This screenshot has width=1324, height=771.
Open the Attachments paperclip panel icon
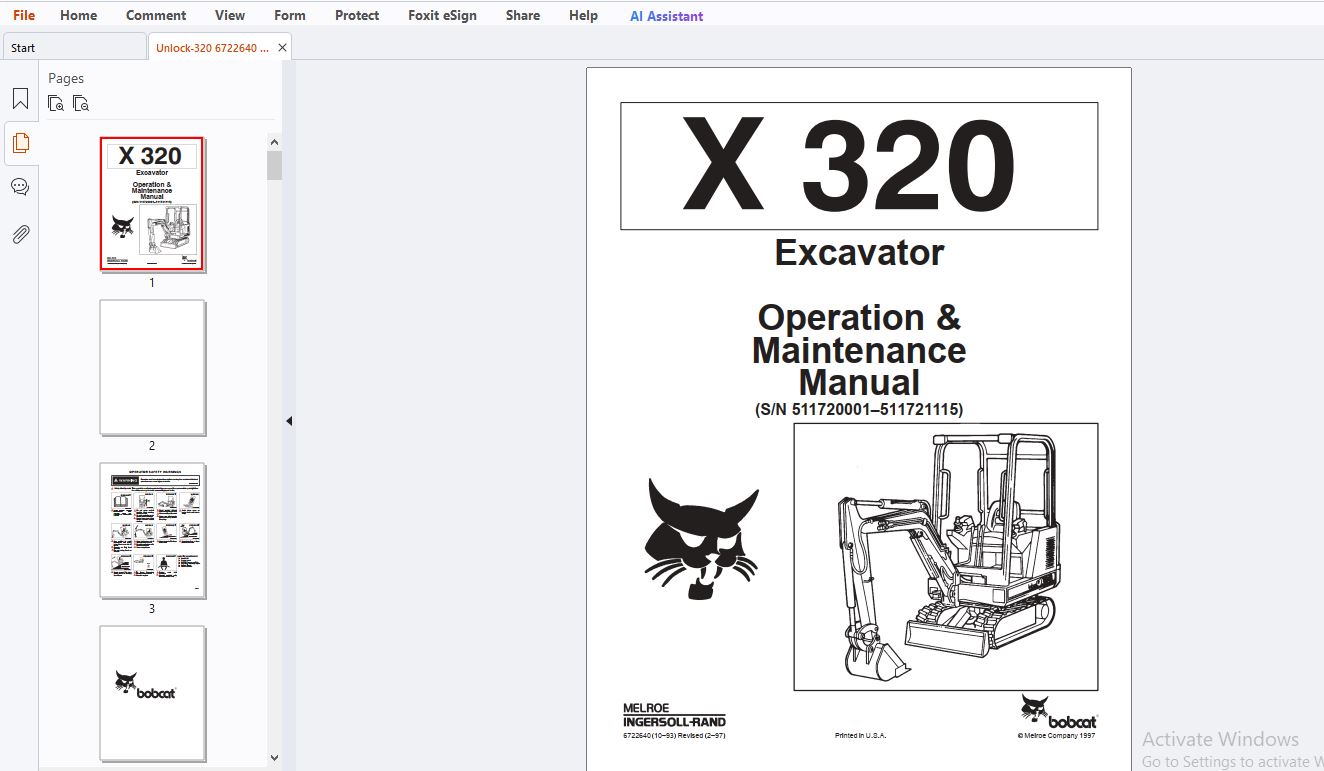(20, 235)
